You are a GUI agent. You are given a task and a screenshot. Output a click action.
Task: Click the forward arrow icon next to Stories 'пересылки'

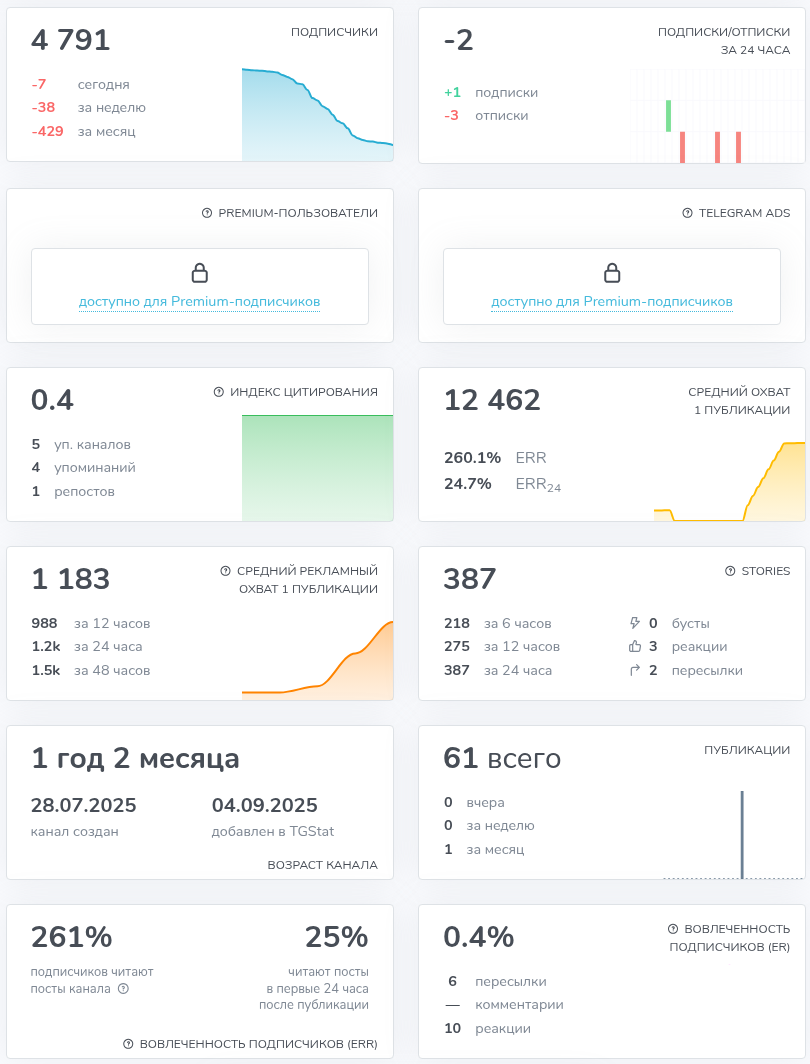pos(635,670)
